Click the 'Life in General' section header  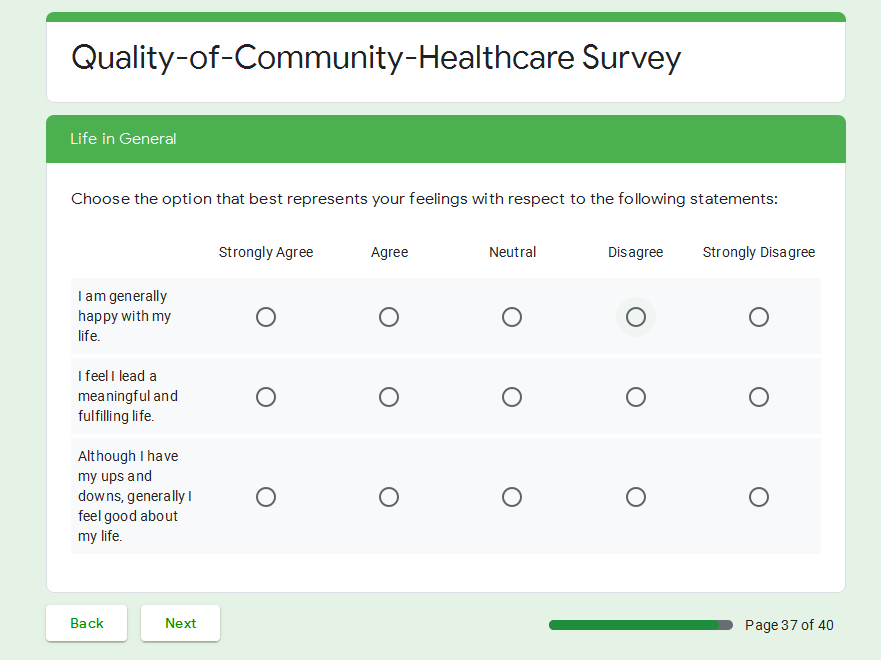pyautogui.click(x=123, y=139)
